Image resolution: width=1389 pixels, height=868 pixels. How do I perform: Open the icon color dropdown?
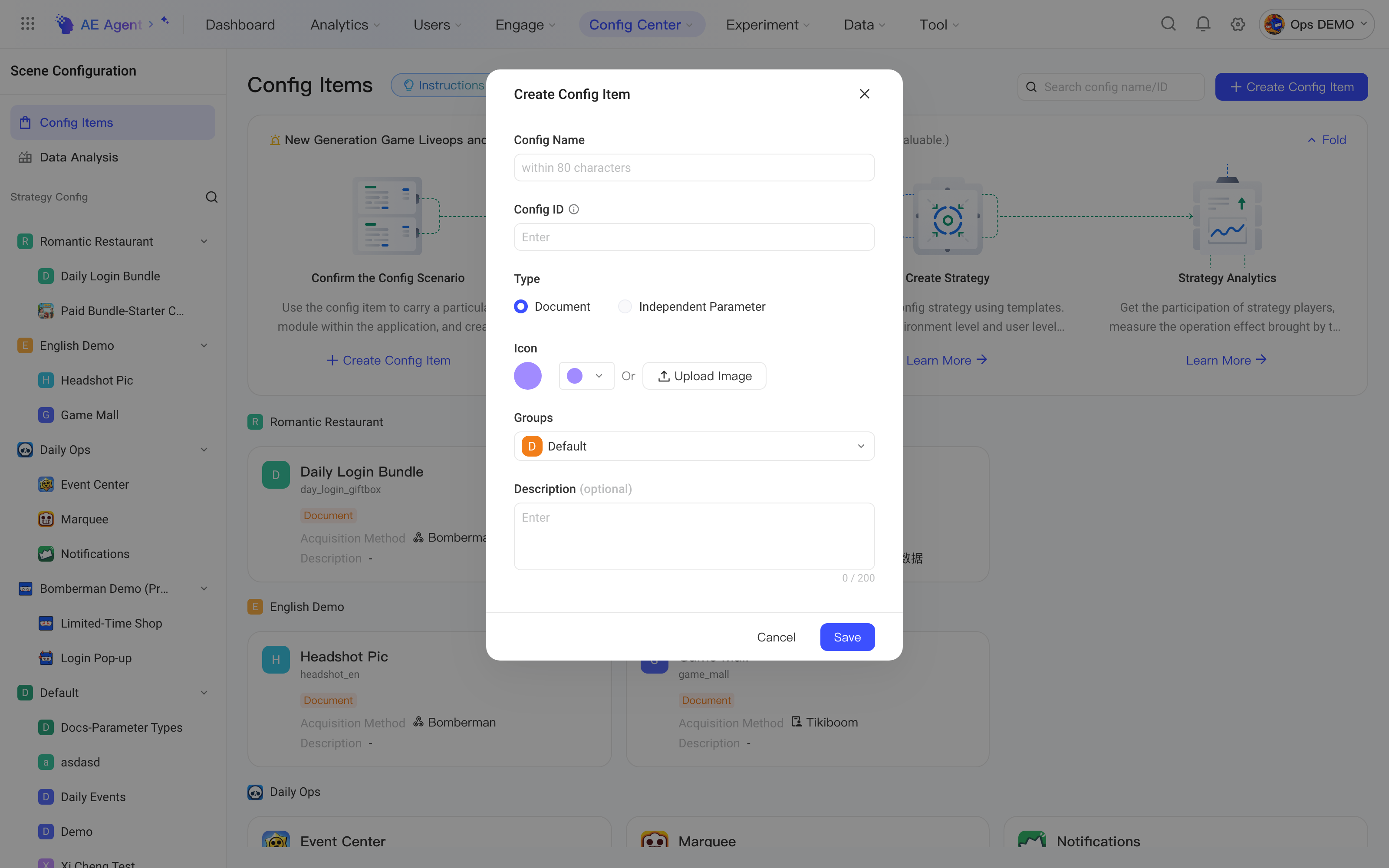pyautogui.click(x=586, y=376)
